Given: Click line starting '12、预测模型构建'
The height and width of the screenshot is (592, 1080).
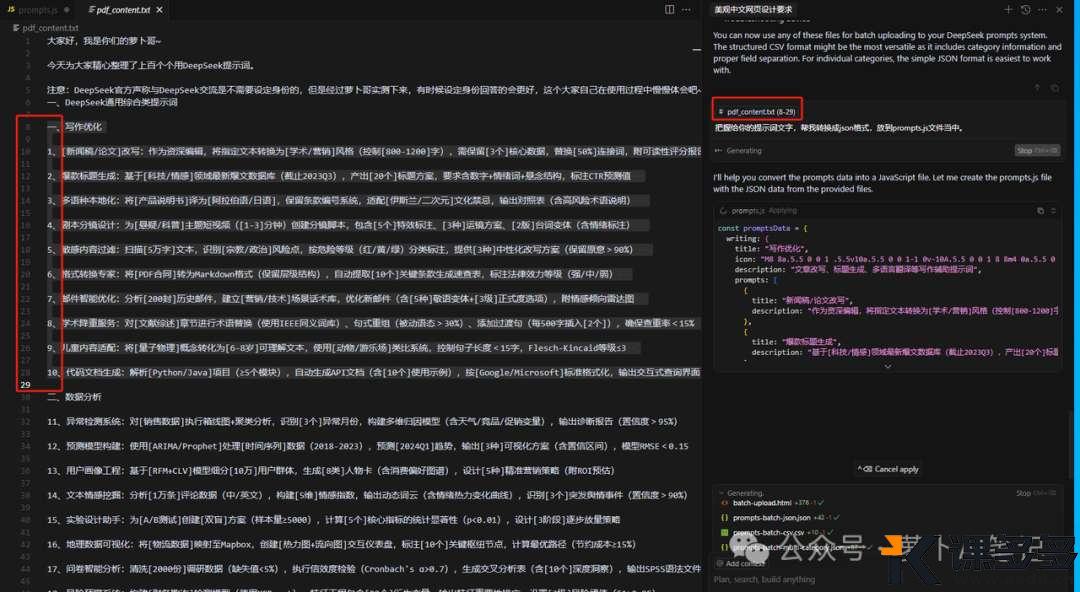Looking at the screenshot, I should click(x=368, y=446).
